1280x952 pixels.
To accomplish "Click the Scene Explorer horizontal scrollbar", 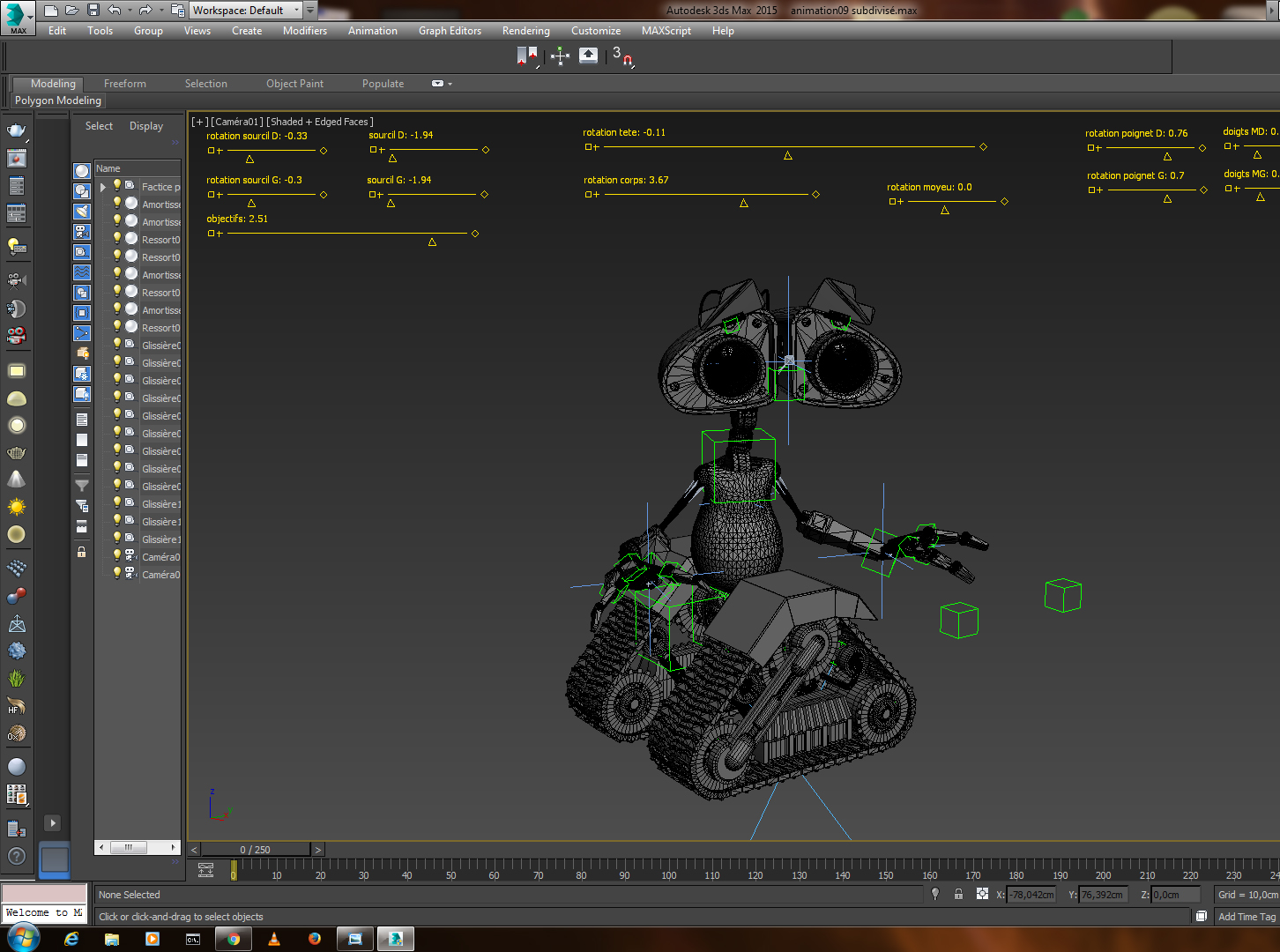I will click(137, 847).
